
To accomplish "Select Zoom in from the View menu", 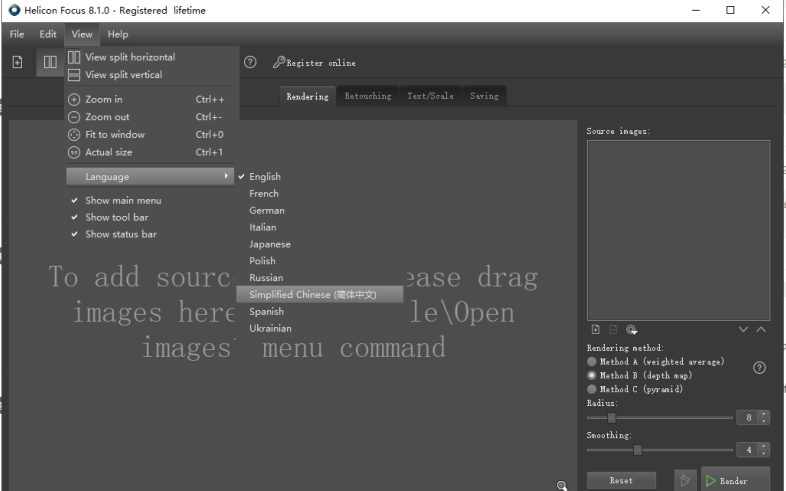I will [150, 99].
